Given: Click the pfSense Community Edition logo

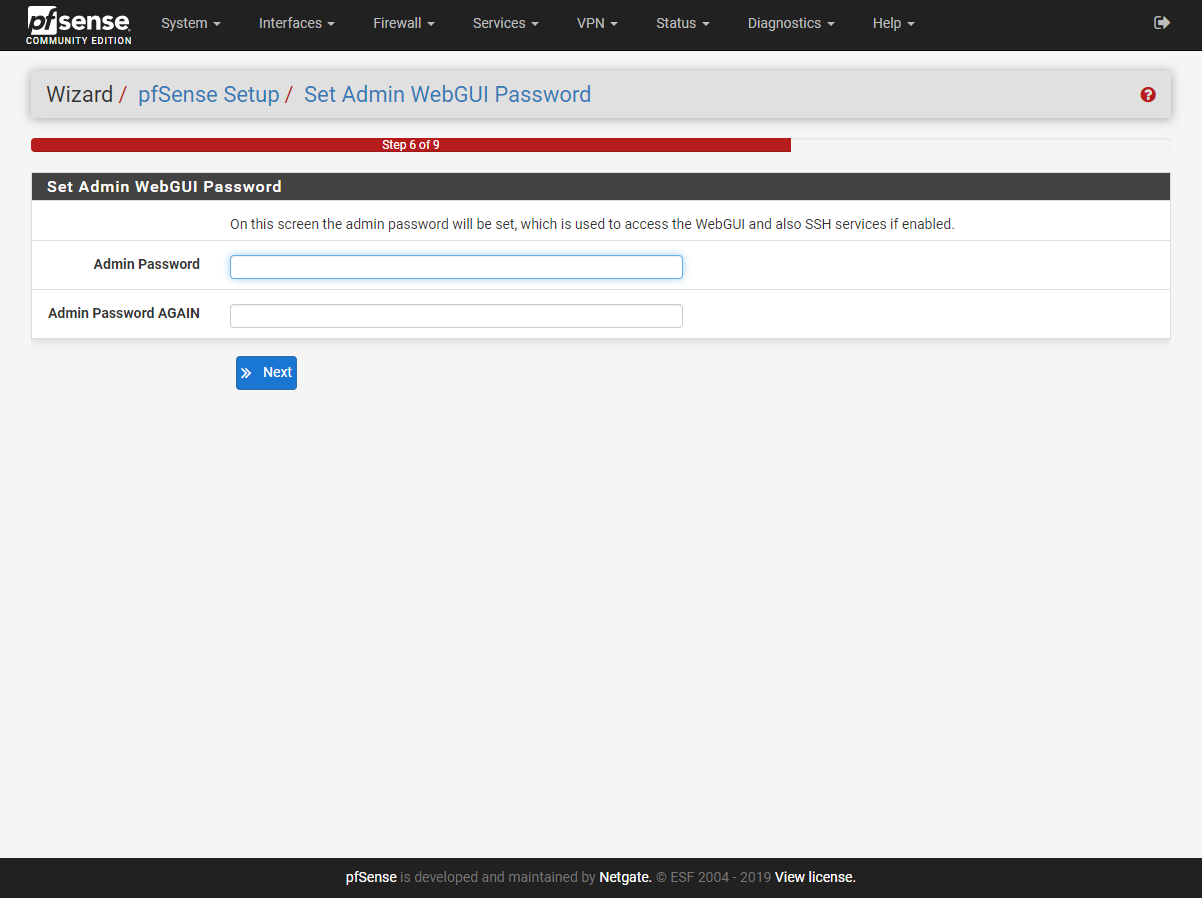Looking at the screenshot, I should pyautogui.click(x=79, y=25).
